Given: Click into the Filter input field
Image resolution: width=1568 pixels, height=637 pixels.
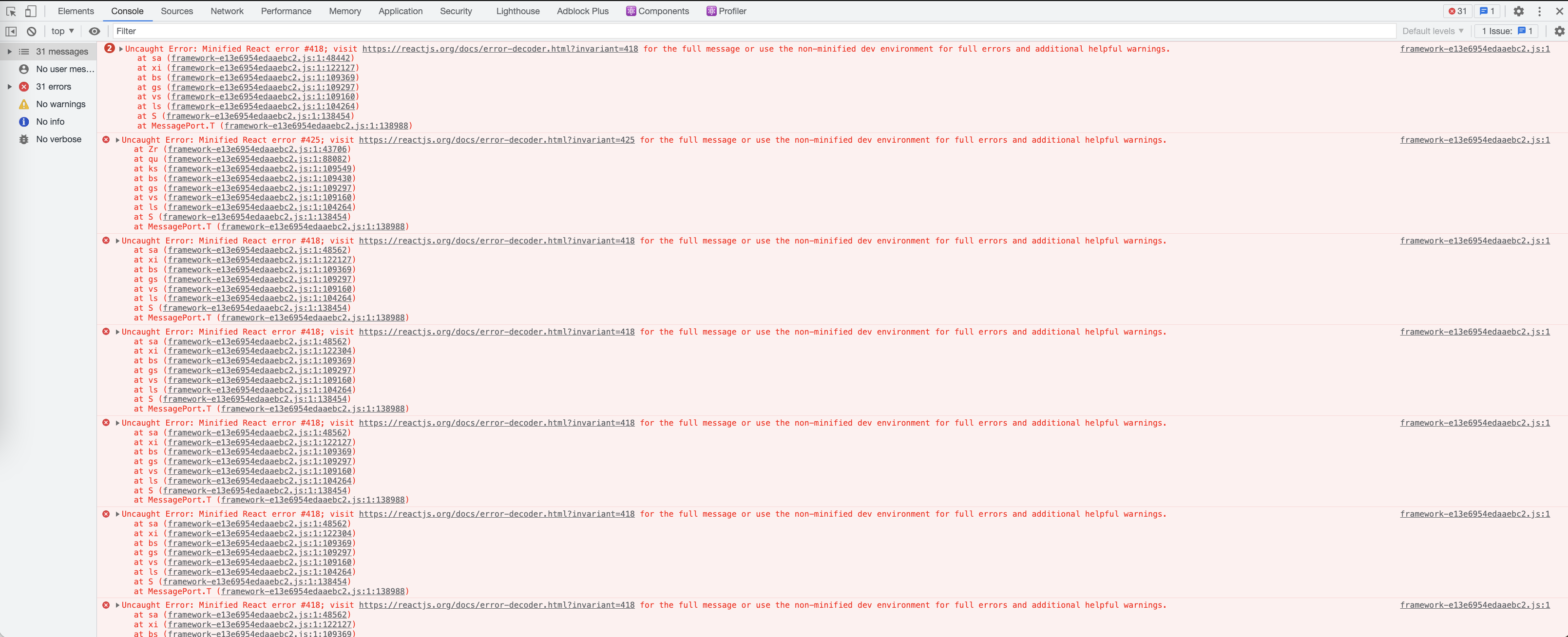Looking at the screenshot, I should point(730,31).
